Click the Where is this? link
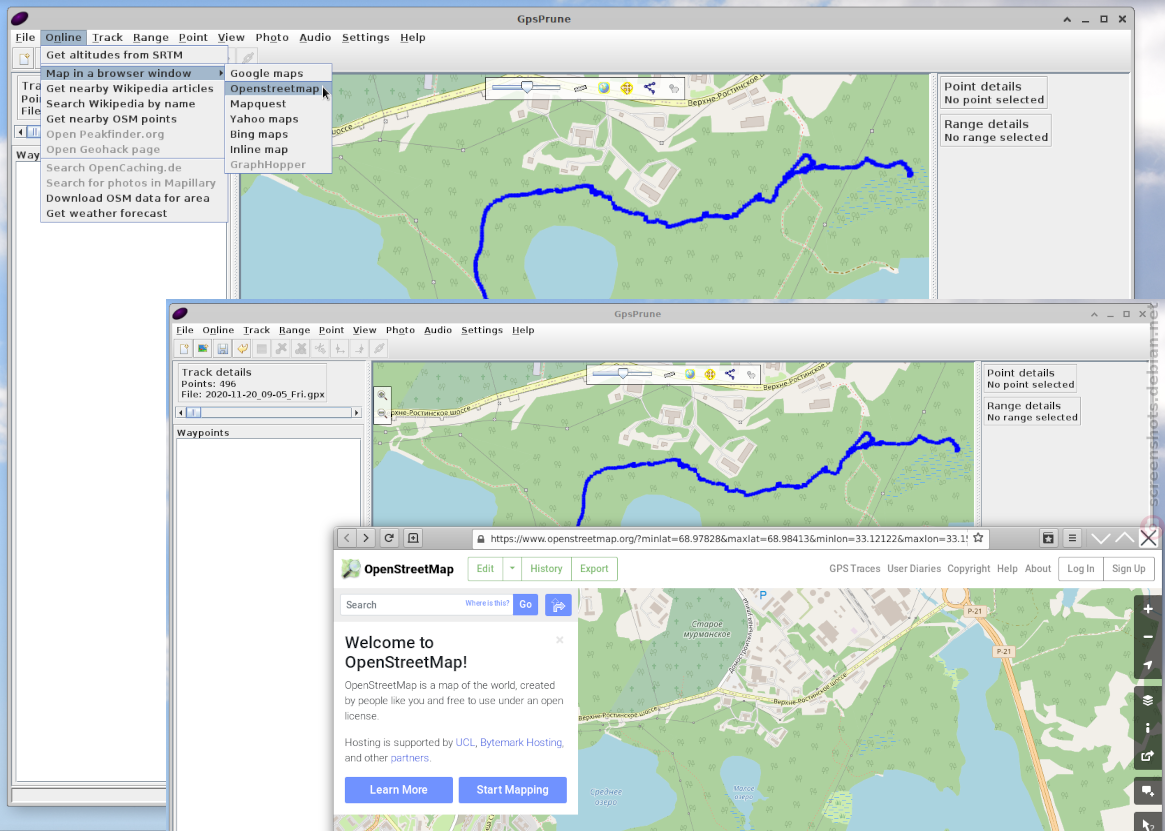Viewport: 1165px width, 831px height. coord(487,604)
